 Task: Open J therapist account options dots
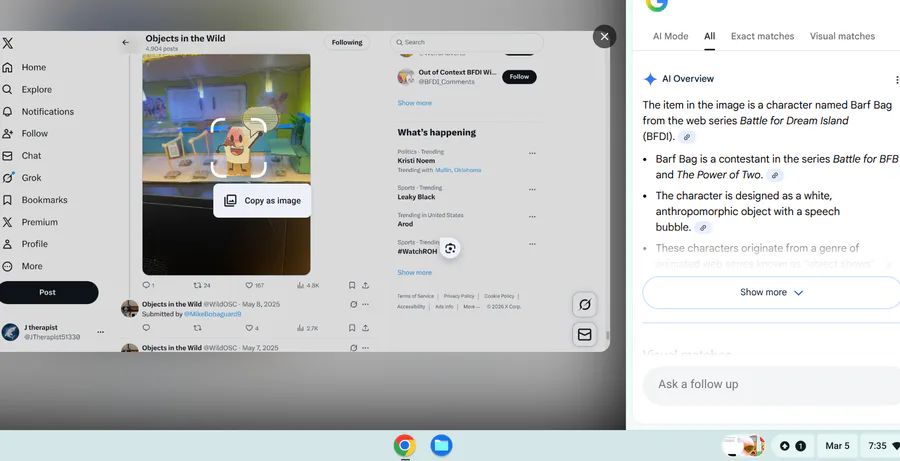(x=100, y=332)
